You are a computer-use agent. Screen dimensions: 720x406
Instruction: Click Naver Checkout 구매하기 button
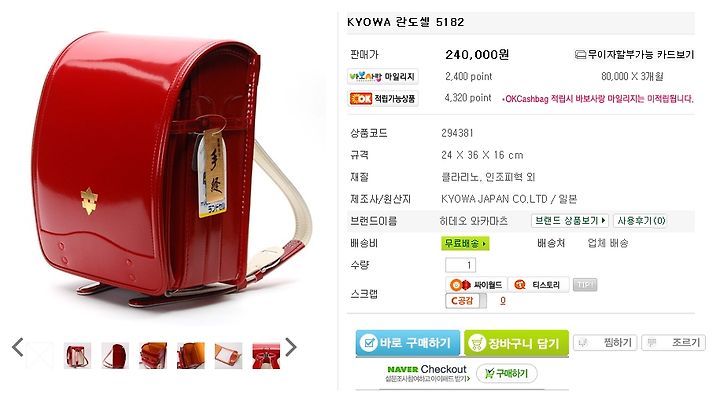click(x=506, y=374)
